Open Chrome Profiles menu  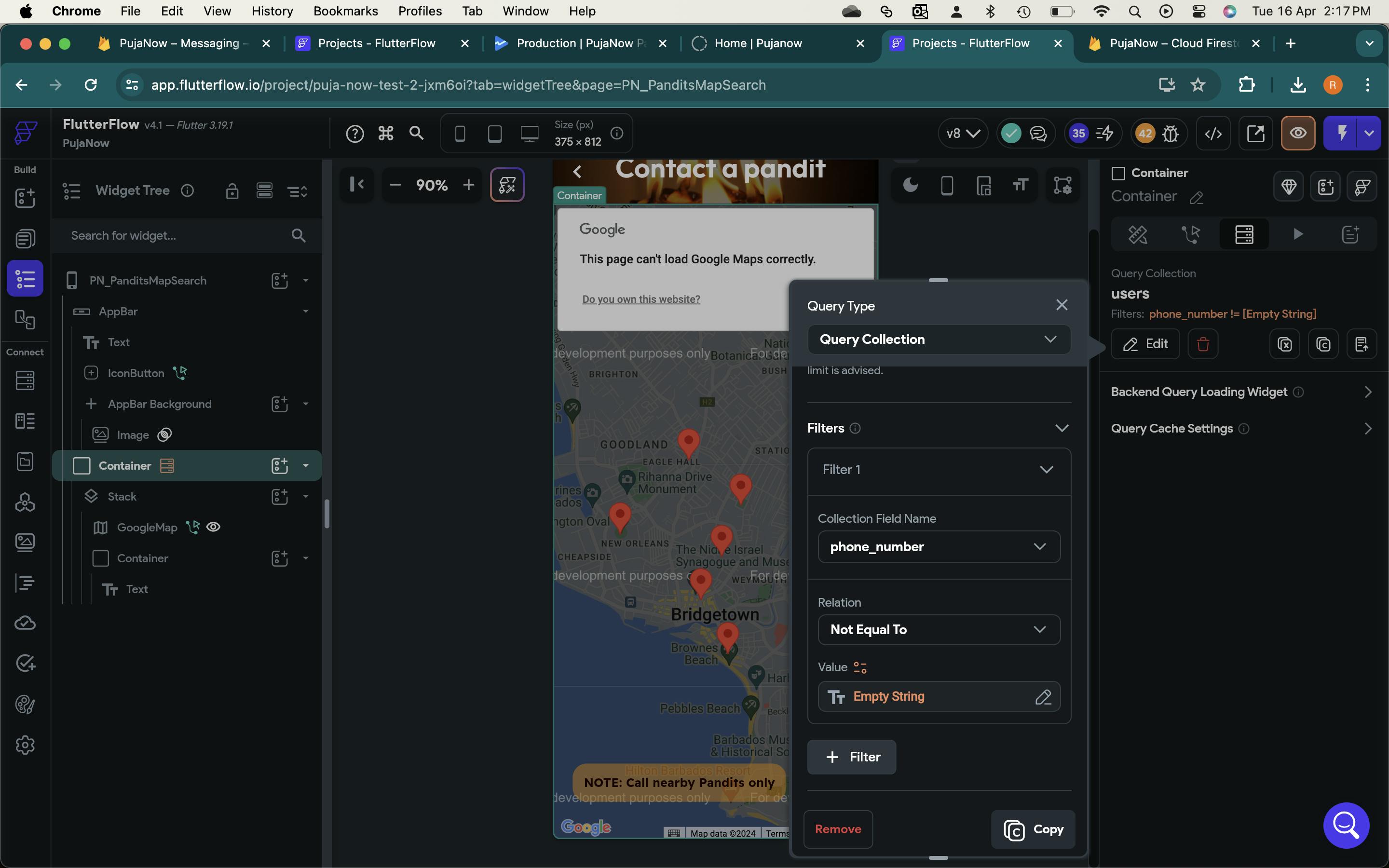point(420,11)
